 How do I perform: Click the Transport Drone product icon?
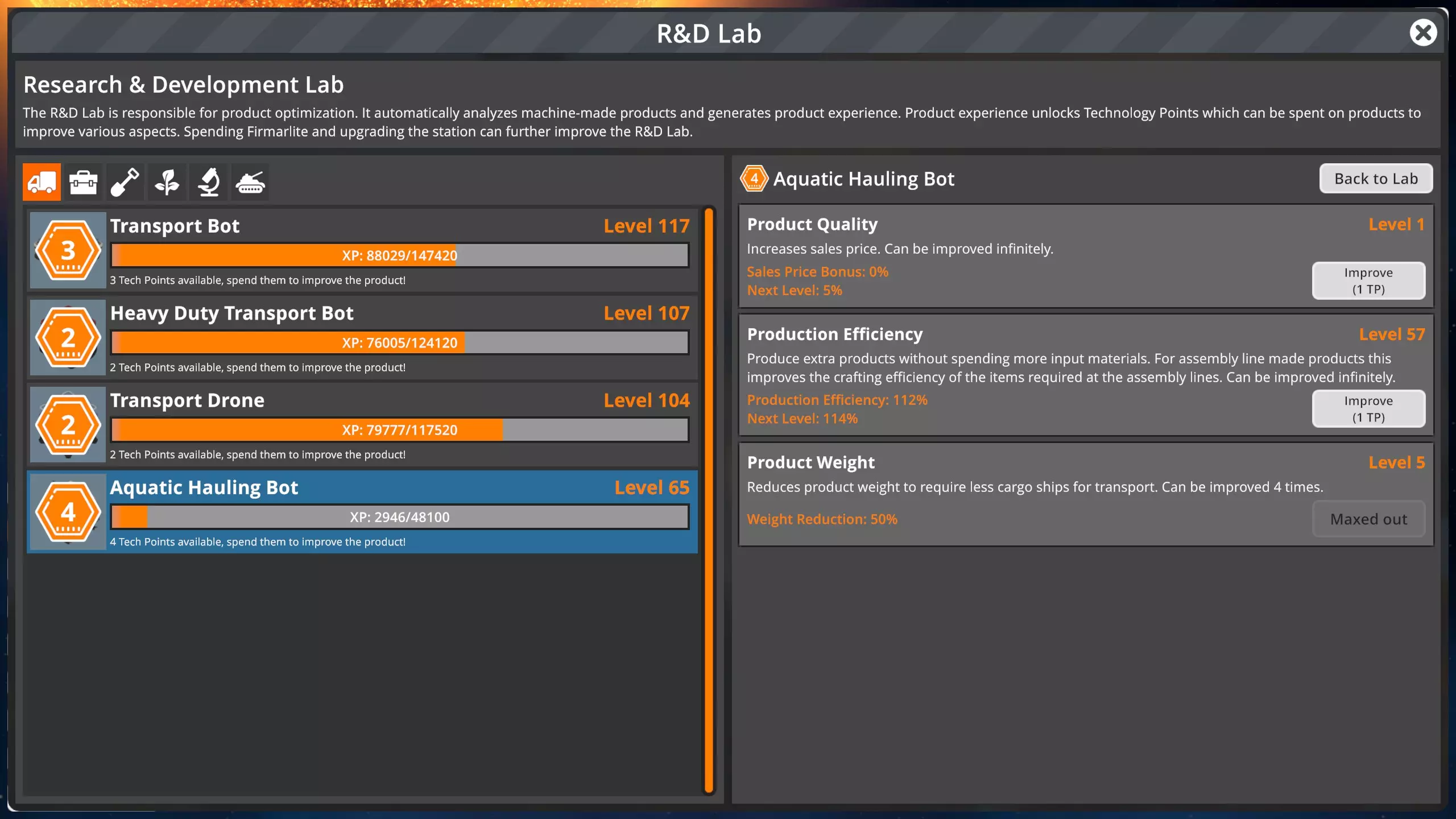click(x=68, y=424)
